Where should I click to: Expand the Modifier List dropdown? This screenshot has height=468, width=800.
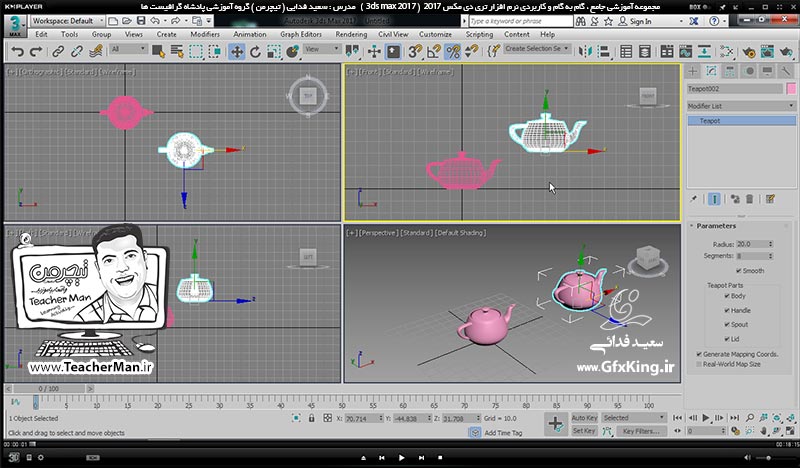click(x=740, y=106)
